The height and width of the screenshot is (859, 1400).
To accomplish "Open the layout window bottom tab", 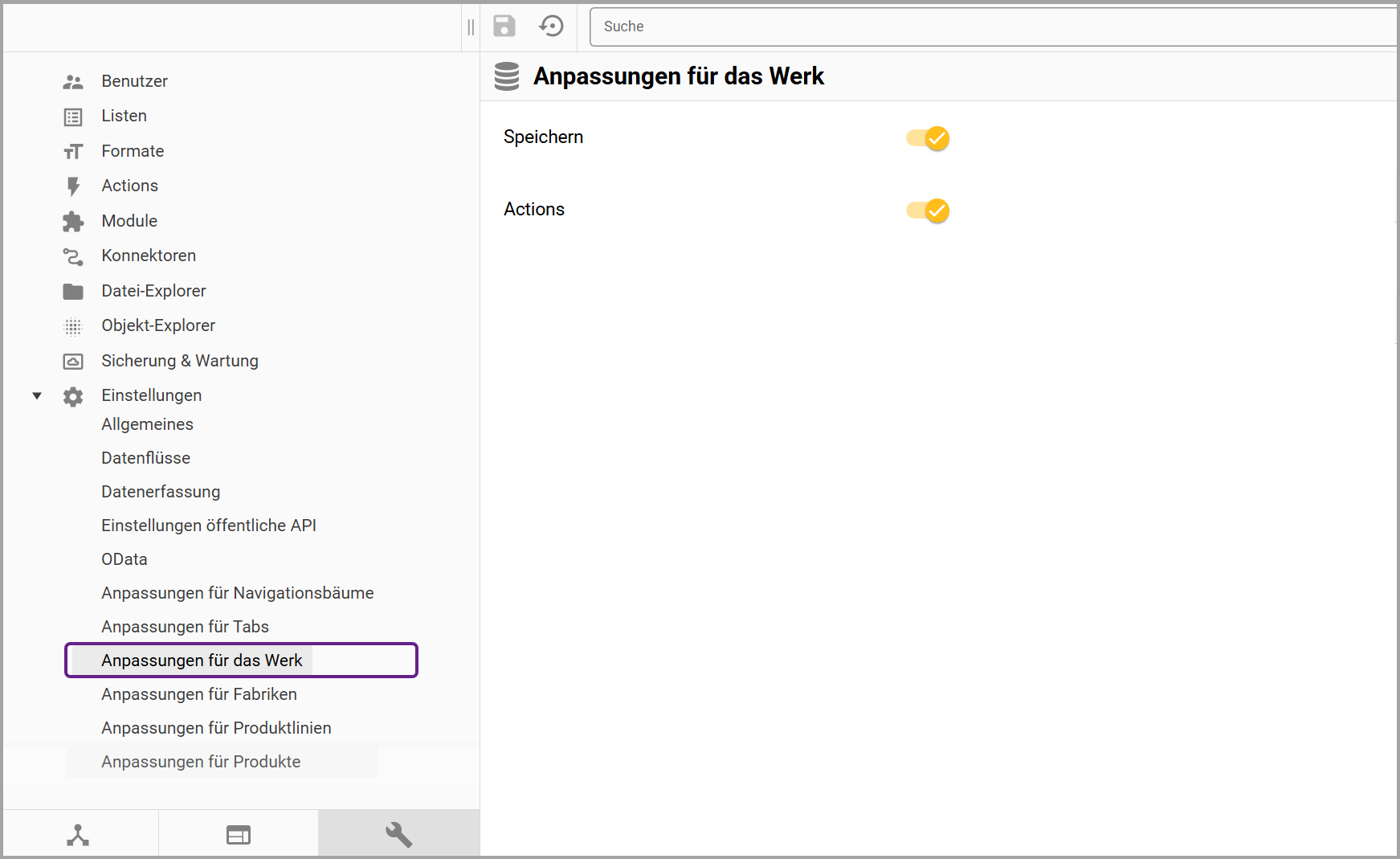I will tap(239, 835).
